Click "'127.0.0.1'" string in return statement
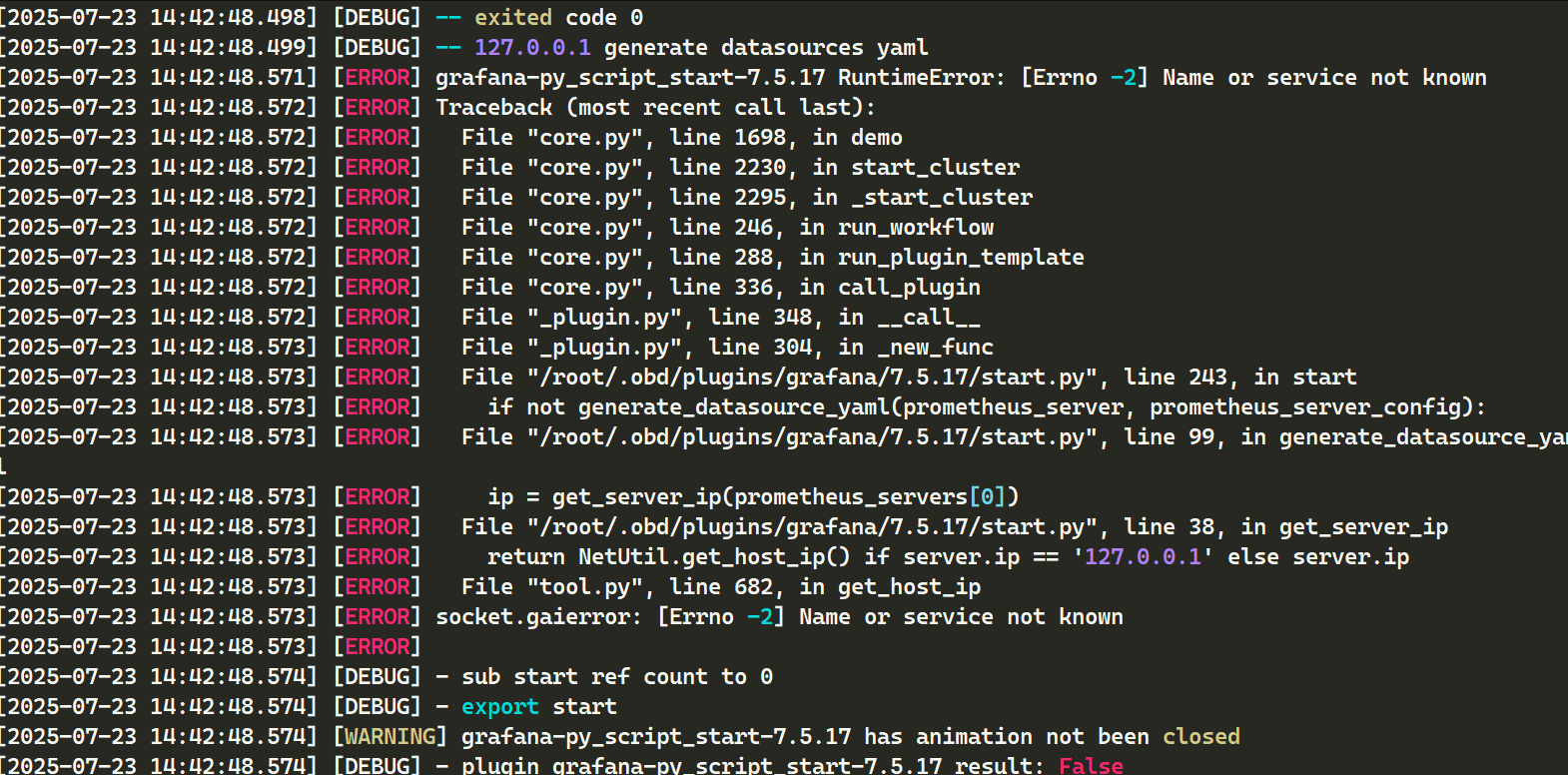 coord(1143,556)
